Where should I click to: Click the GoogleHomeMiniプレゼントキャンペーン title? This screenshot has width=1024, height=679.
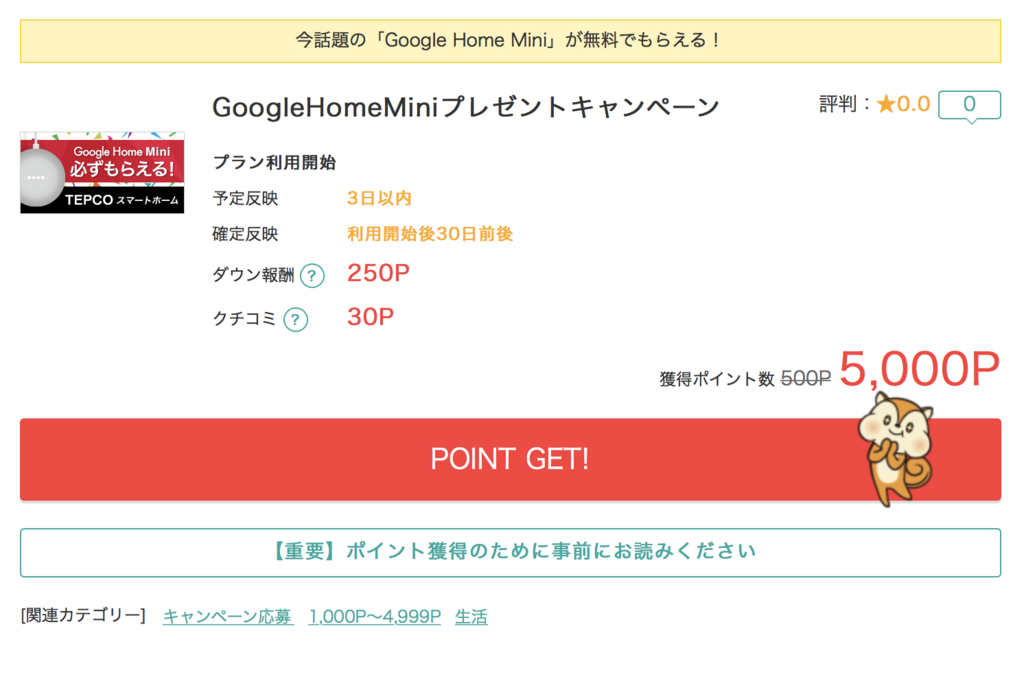click(466, 107)
